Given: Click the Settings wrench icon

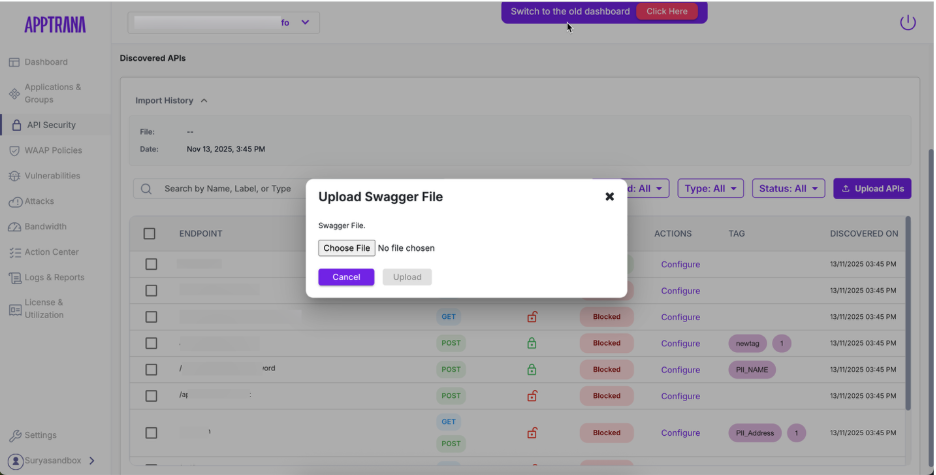Looking at the screenshot, I should [15, 436].
